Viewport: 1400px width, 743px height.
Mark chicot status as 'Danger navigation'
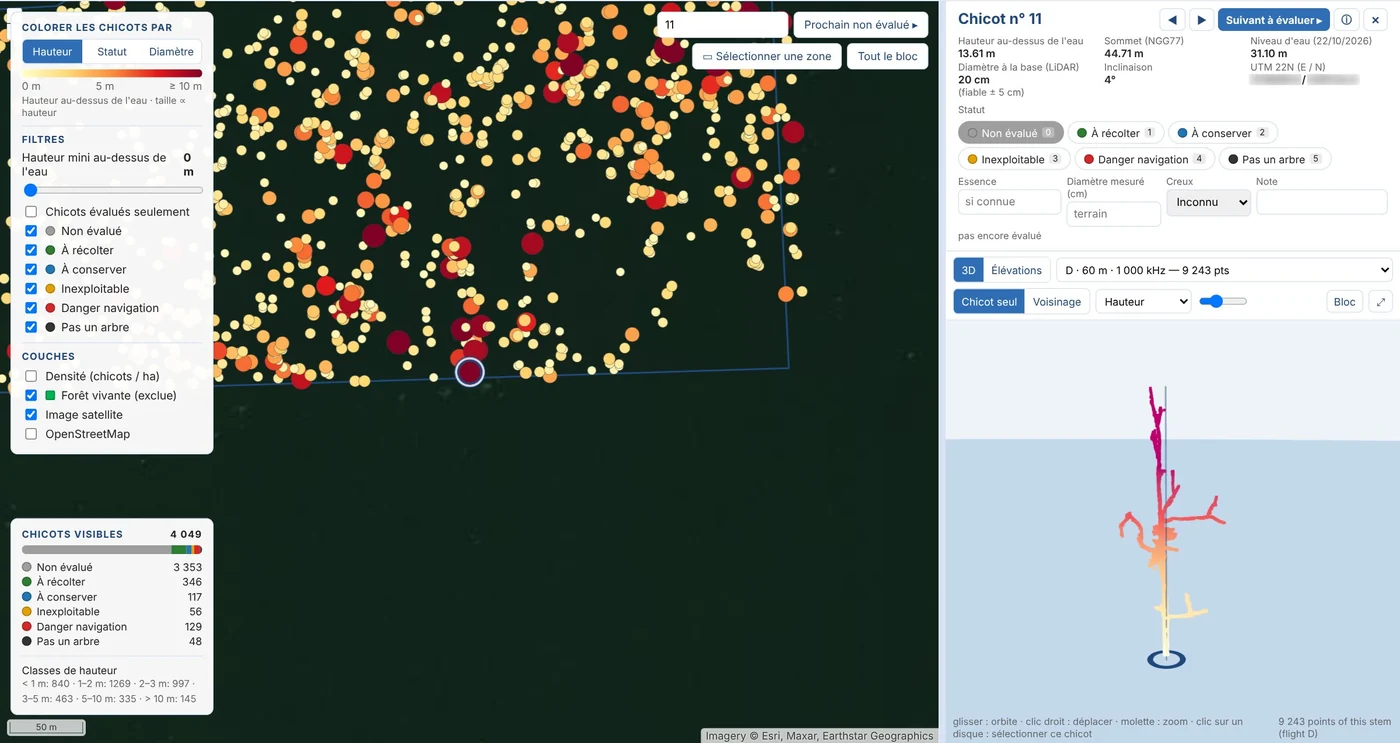pyautogui.click(x=1143, y=160)
